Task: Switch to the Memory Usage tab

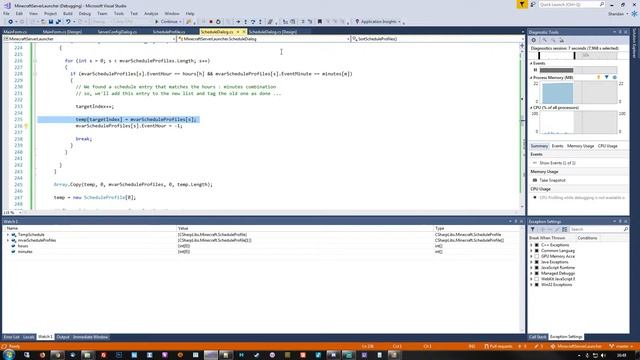Action: pyautogui.click(x=580, y=146)
